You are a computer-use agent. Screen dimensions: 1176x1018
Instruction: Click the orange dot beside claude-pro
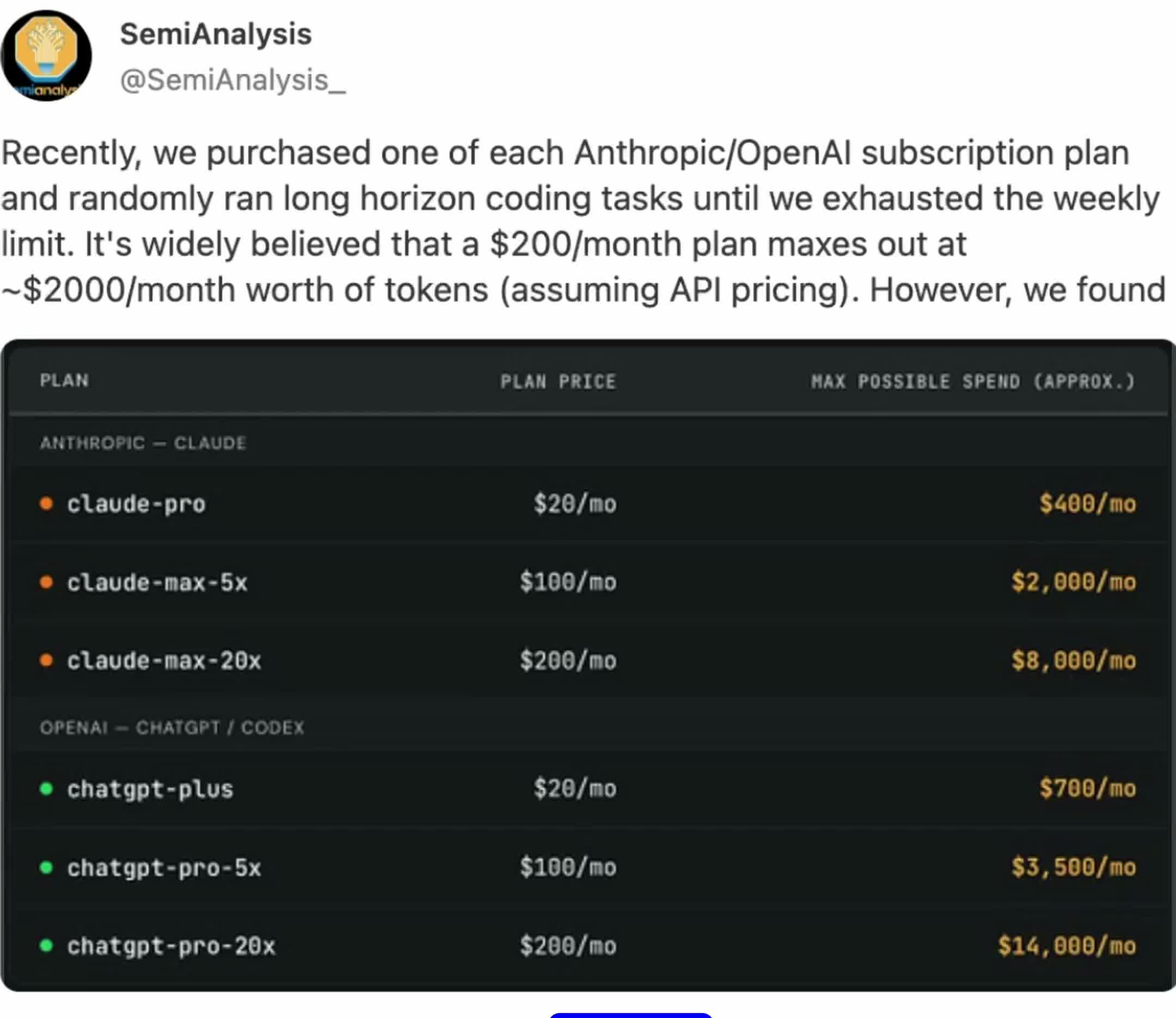(47, 504)
